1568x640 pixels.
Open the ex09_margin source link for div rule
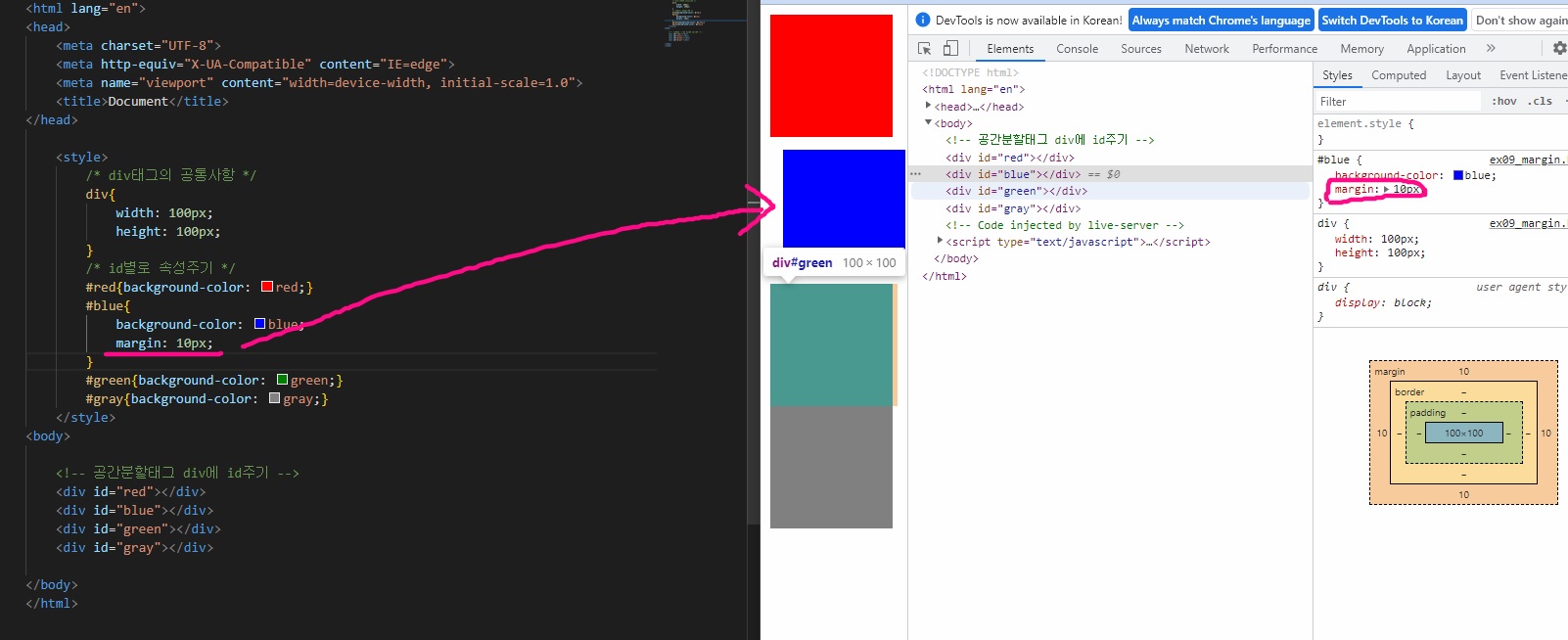pos(1528,223)
